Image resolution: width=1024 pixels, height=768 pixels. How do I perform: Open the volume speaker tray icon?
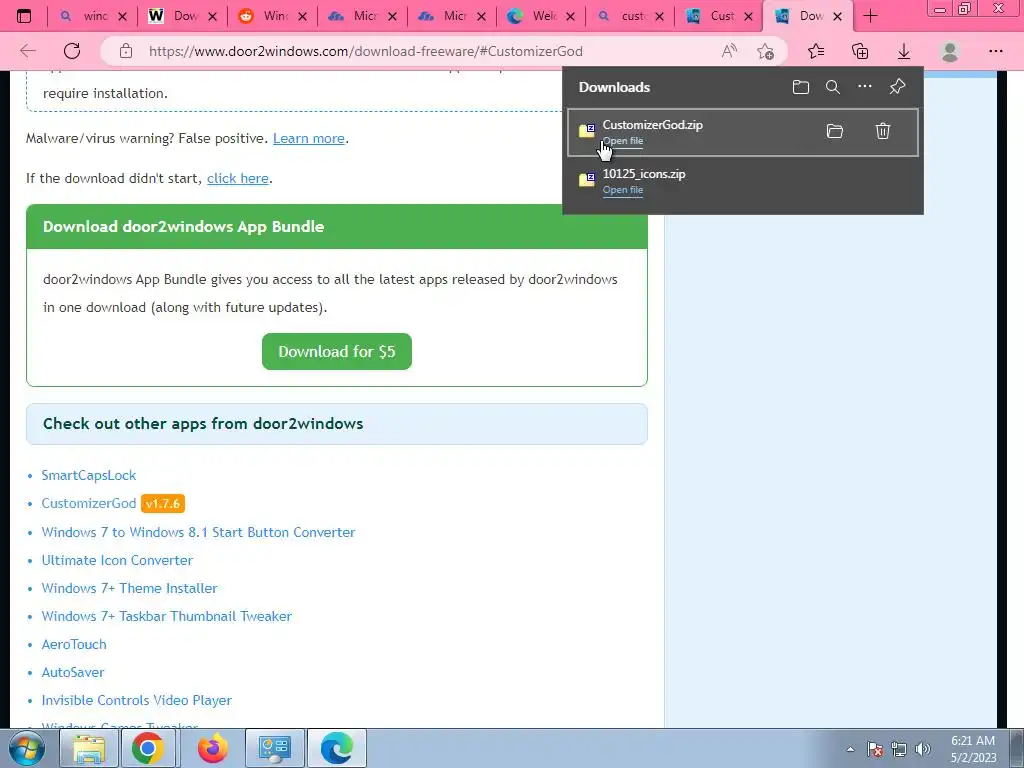922,749
